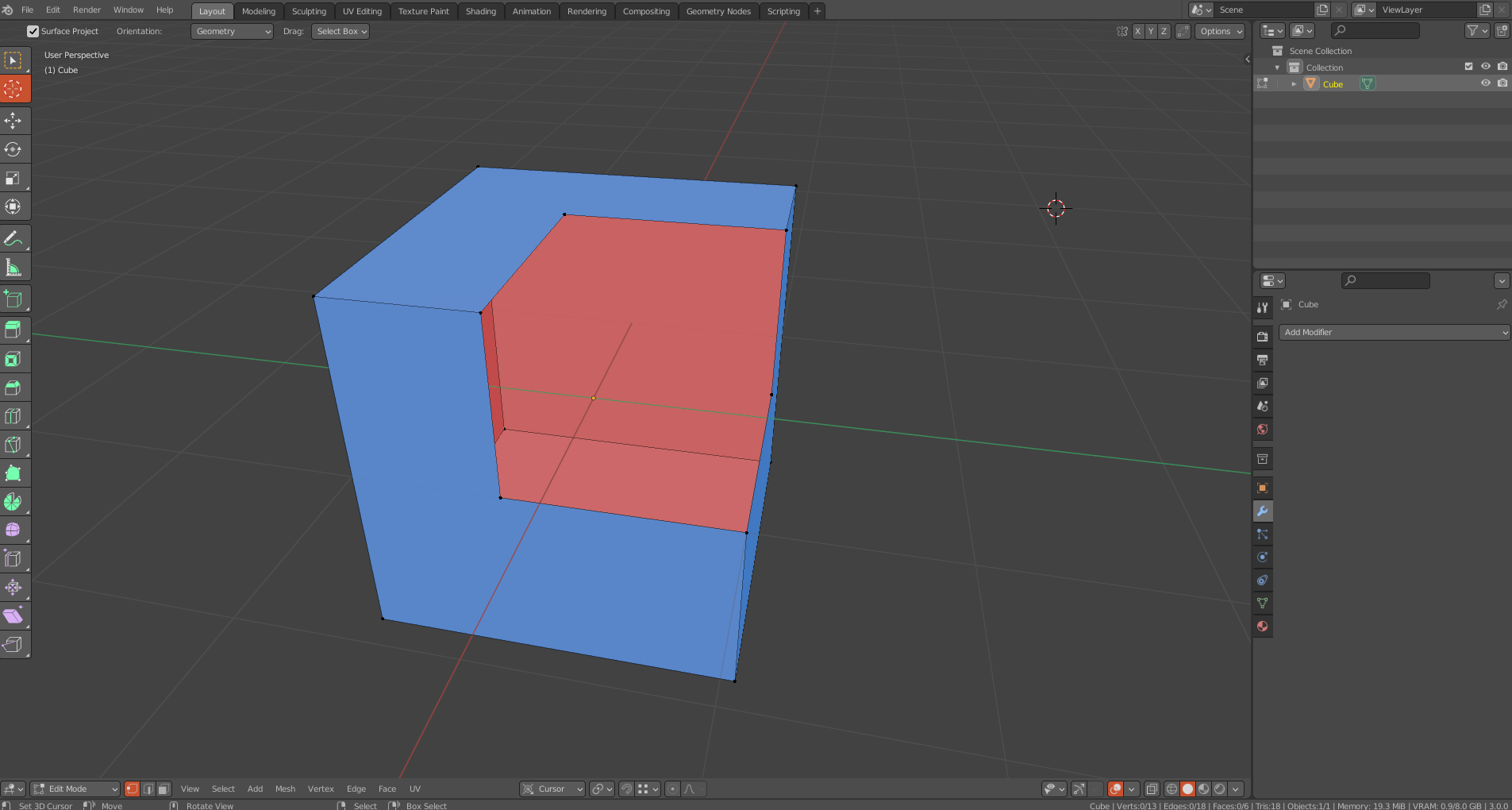1512x810 pixels.
Task: Open the Physics properties tab
Action: point(1262,557)
